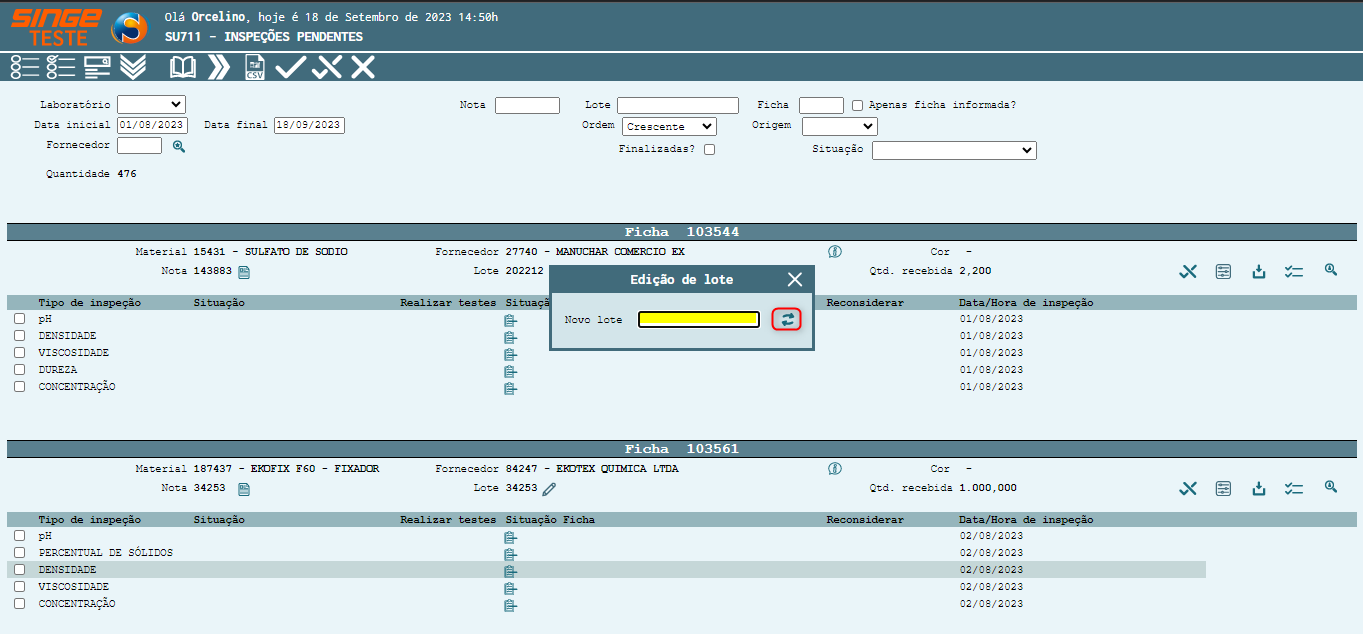Close the Edição de lote dialog
Screen dimensions: 1363x634
coord(794,280)
